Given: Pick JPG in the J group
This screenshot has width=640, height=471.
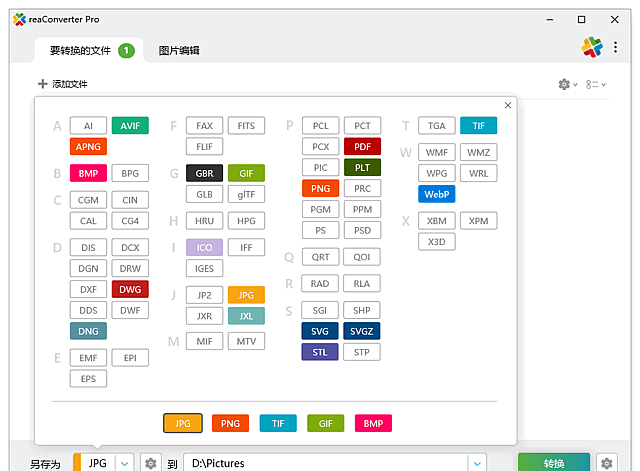Looking at the screenshot, I should [x=246, y=295].
